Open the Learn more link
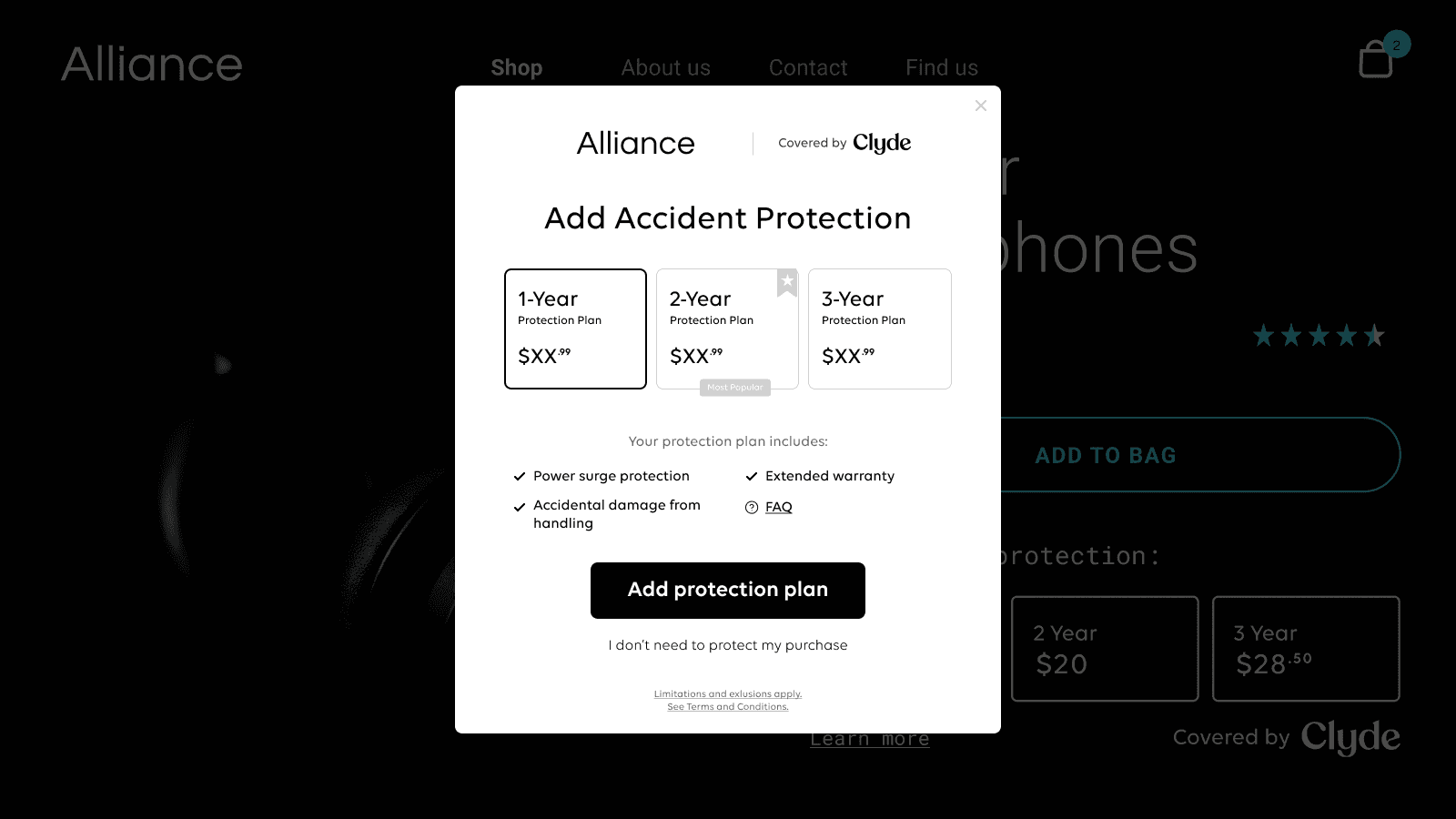 869,738
